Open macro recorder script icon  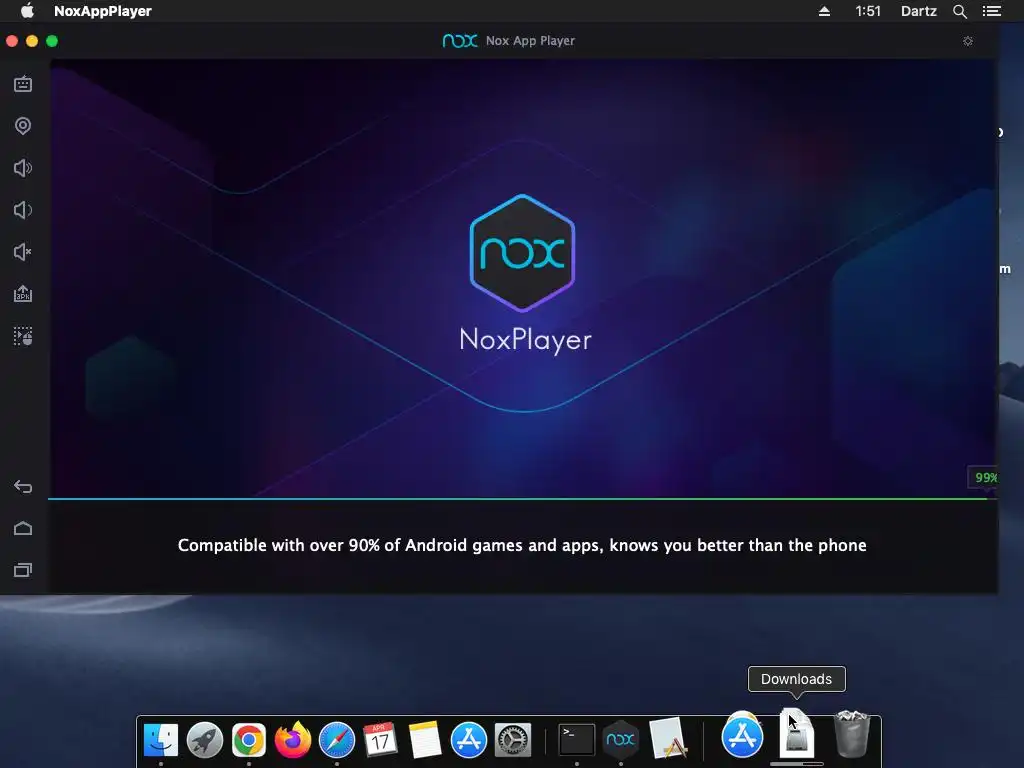(23, 336)
